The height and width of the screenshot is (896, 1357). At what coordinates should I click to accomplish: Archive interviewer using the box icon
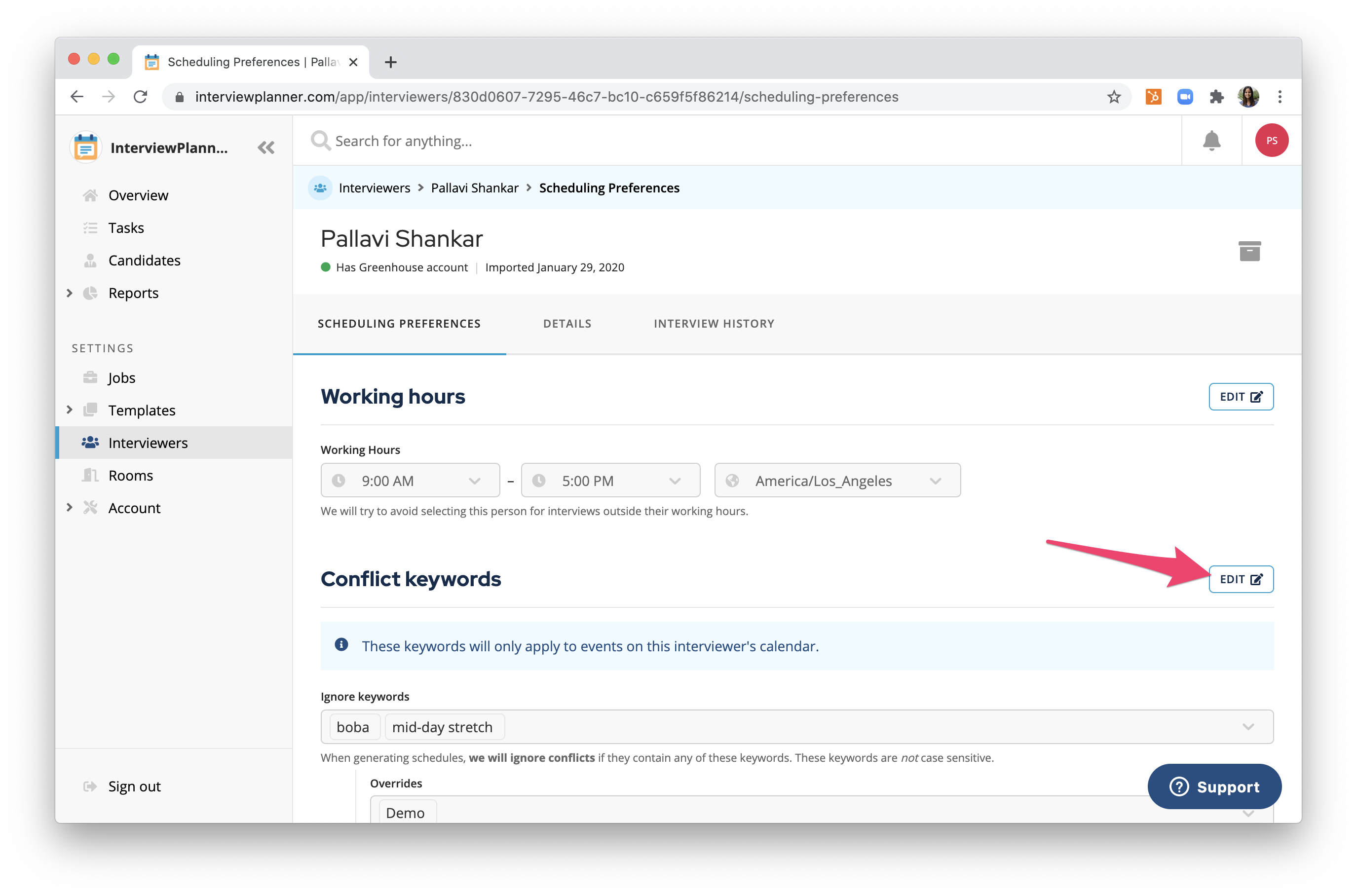click(x=1249, y=251)
